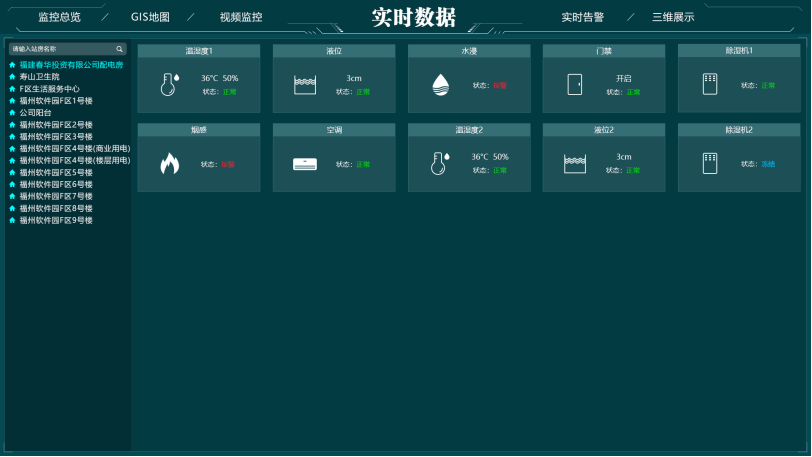This screenshot has height=457, width=812.
Task: Switch to the 三维展示 tab
Action: pos(673,17)
